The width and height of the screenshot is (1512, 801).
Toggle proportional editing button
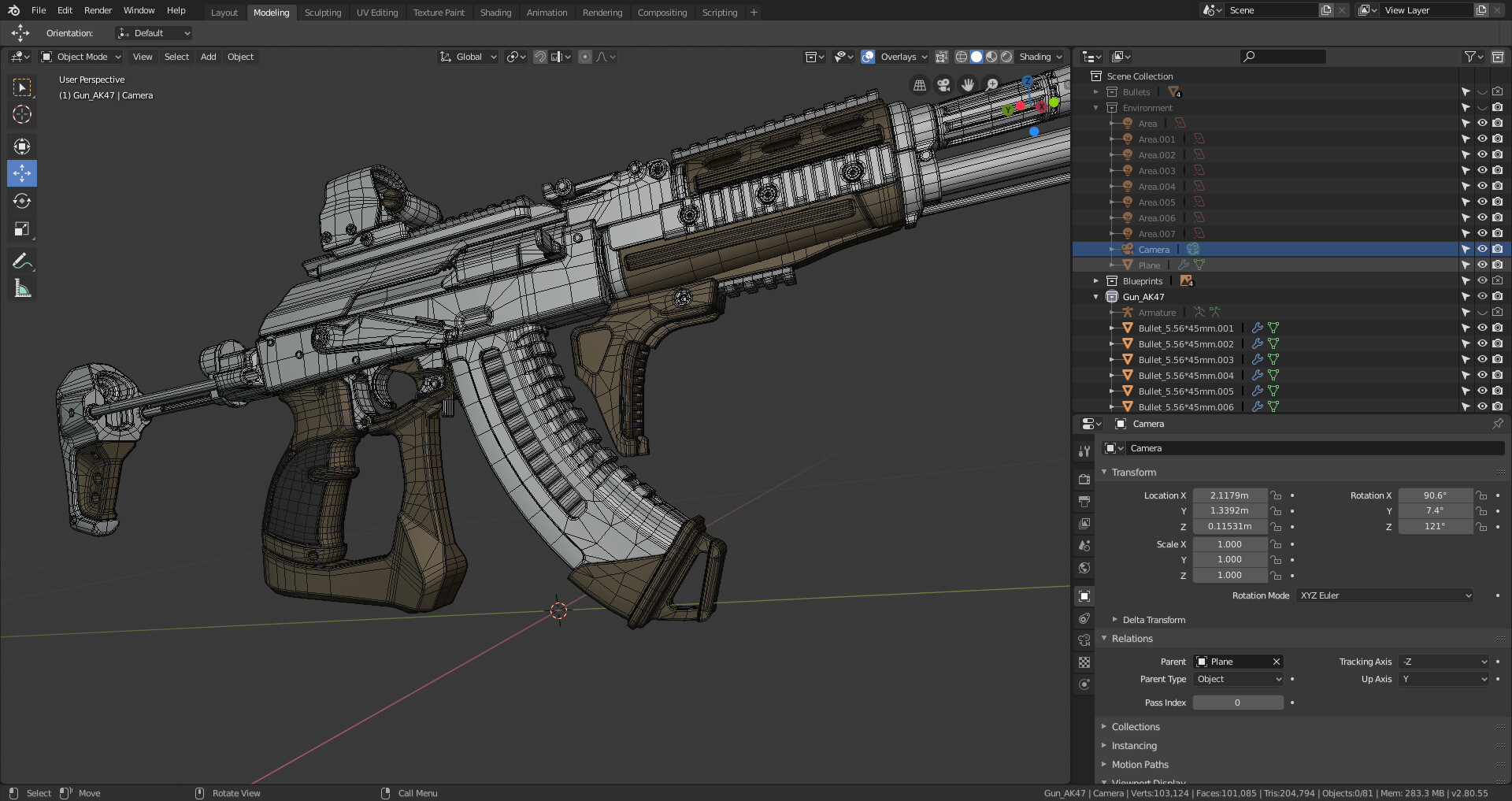click(x=584, y=57)
